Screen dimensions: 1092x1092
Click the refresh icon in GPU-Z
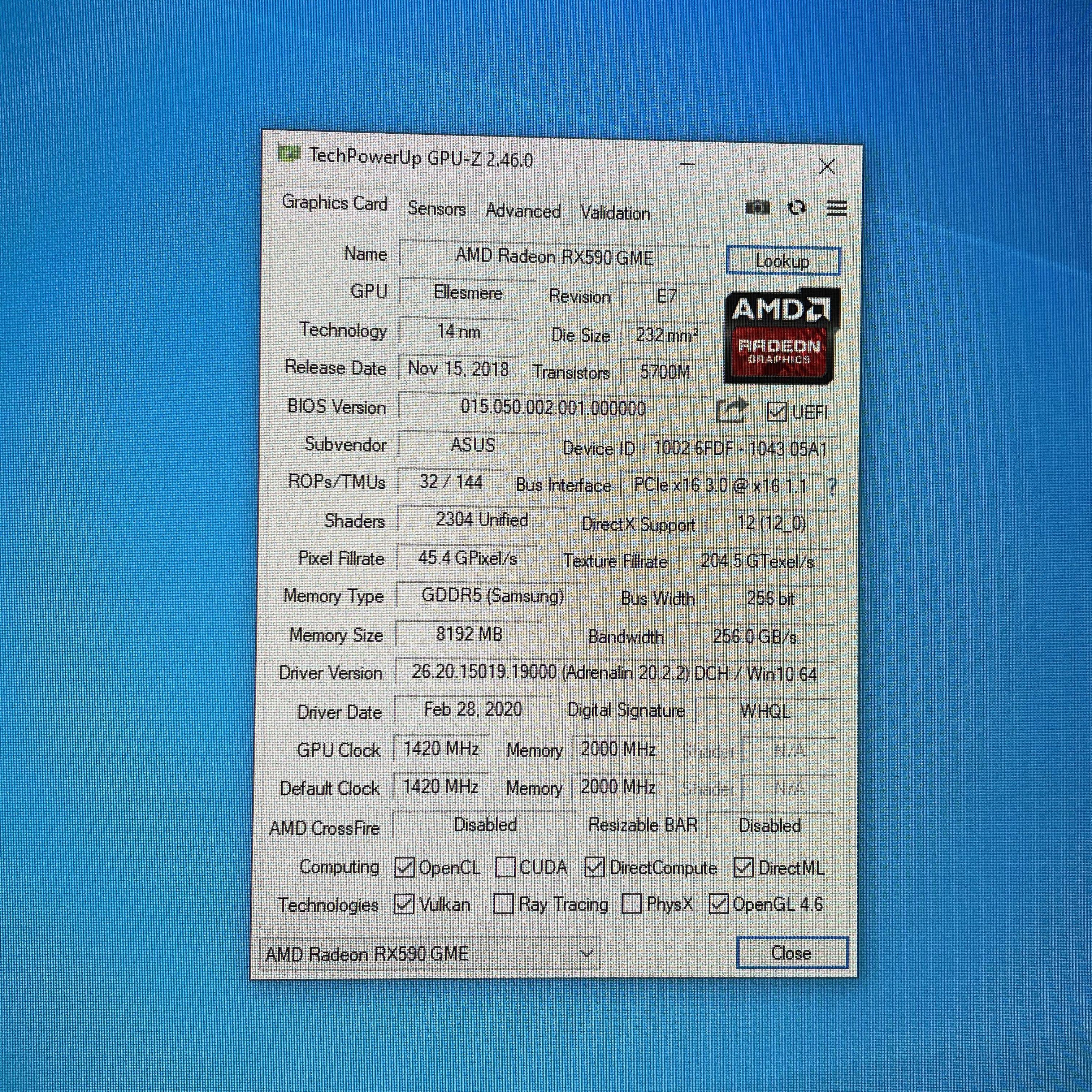[797, 208]
